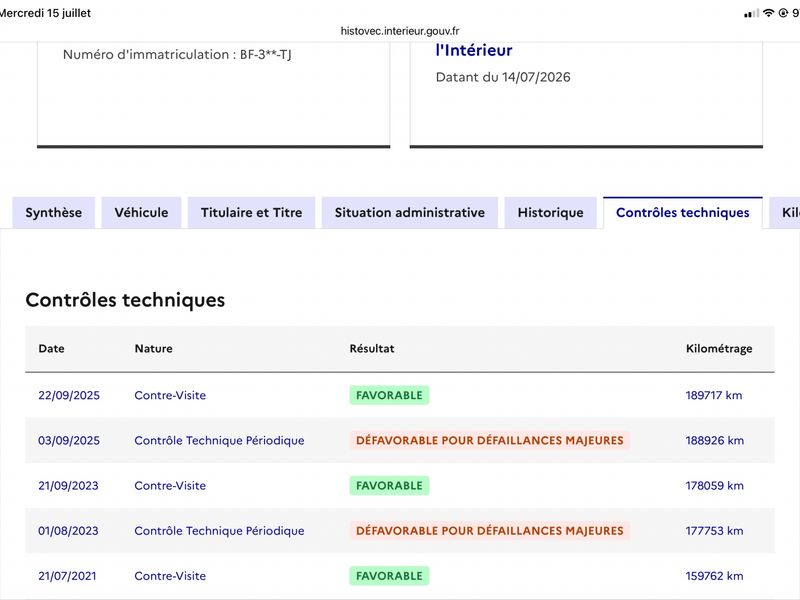Tap the orientation lock status icon

(x=783, y=13)
